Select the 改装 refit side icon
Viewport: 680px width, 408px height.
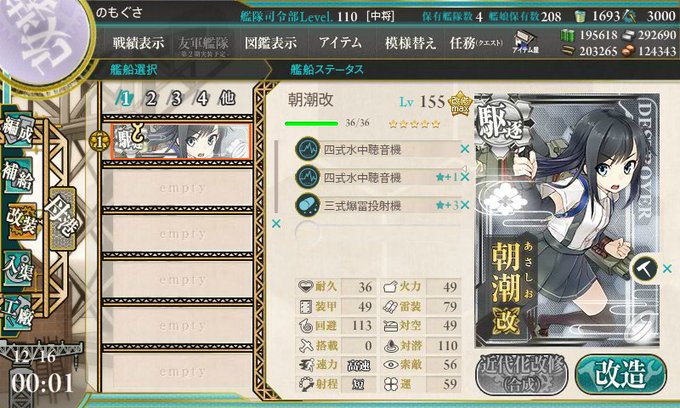[21, 221]
